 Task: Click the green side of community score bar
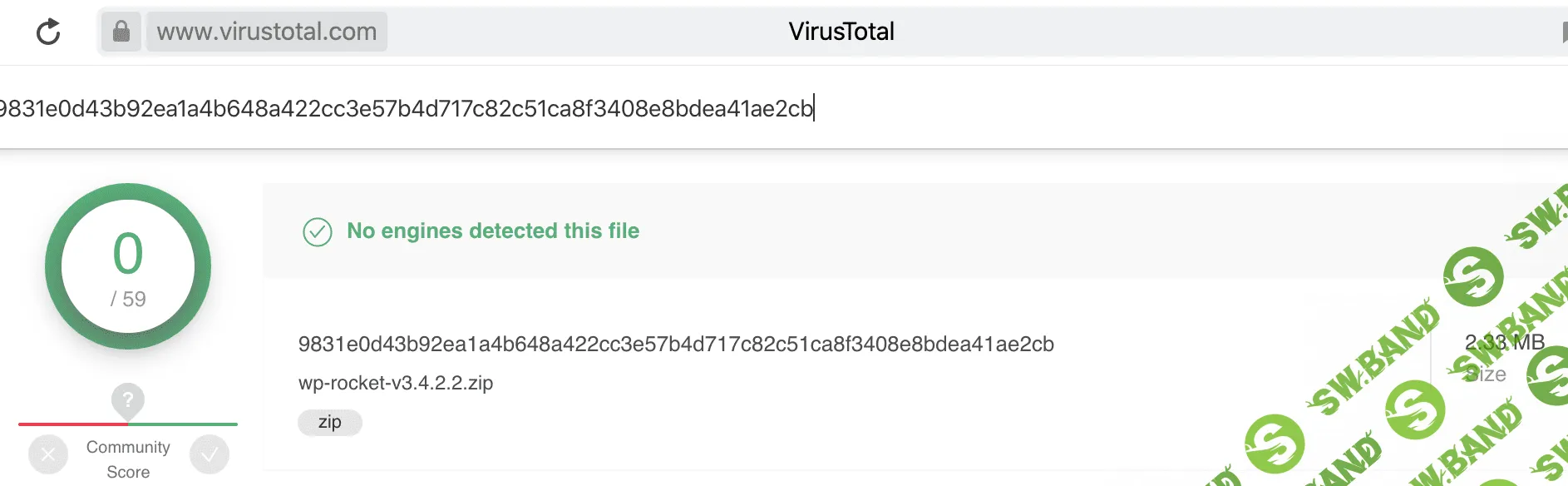pyautogui.click(x=191, y=424)
